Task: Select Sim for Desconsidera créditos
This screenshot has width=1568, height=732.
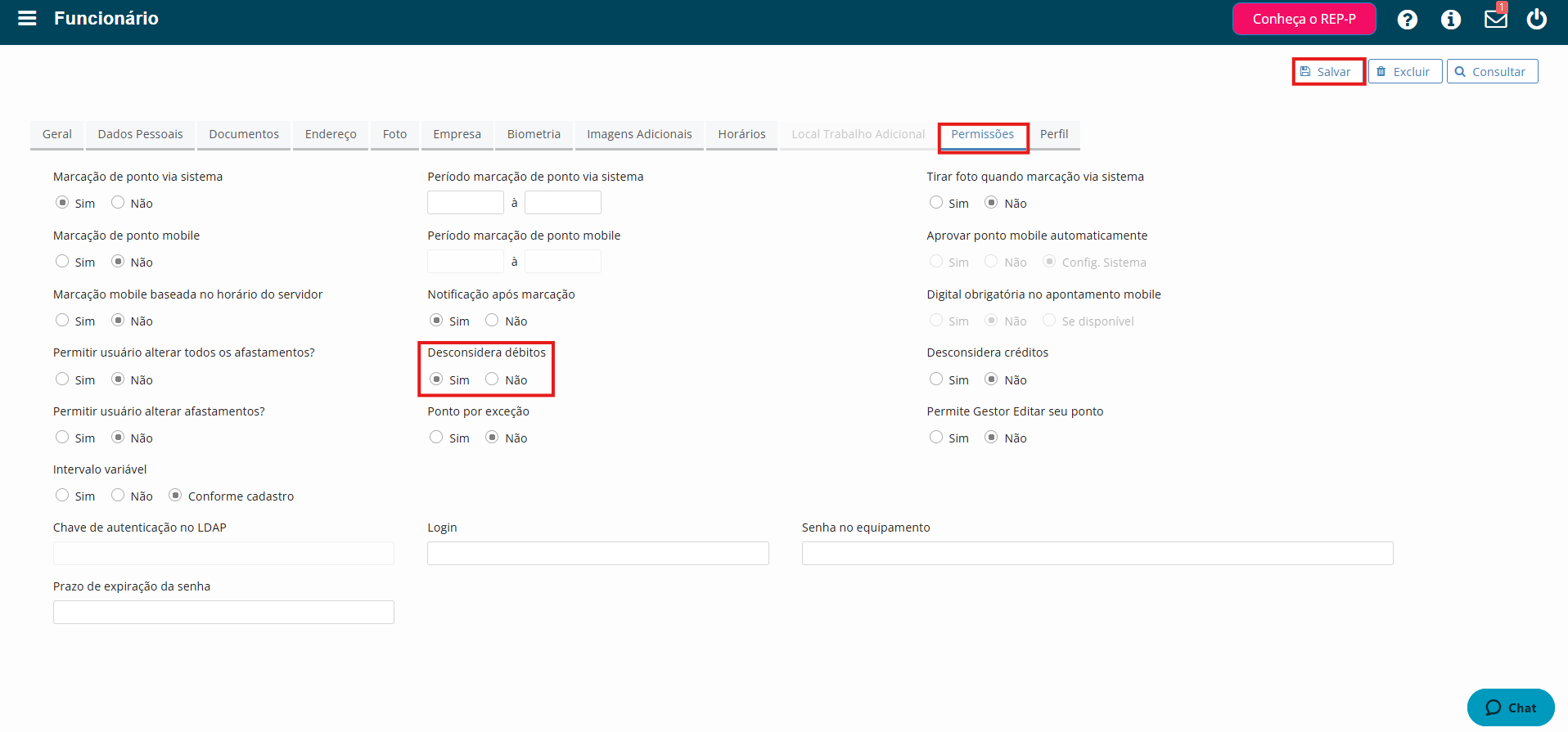Action: click(936, 379)
